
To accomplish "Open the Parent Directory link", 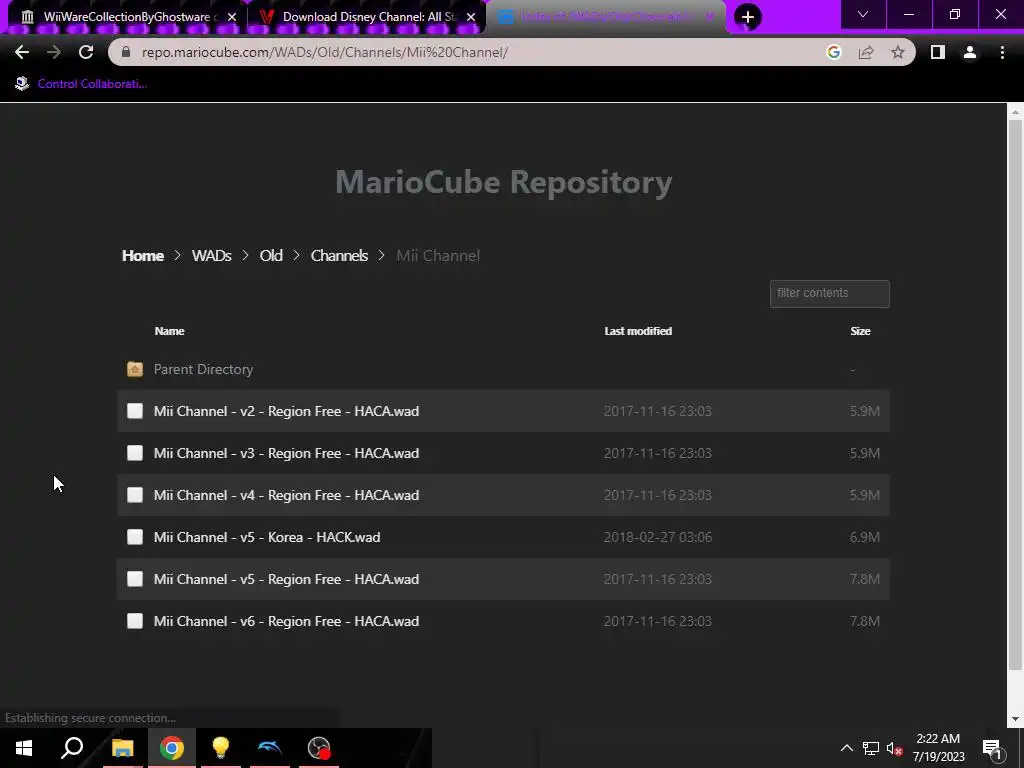I will click(203, 369).
